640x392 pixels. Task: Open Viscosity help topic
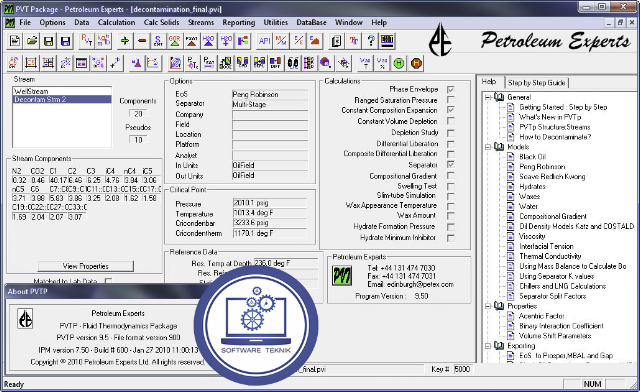pyautogui.click(x=532, y=236)
